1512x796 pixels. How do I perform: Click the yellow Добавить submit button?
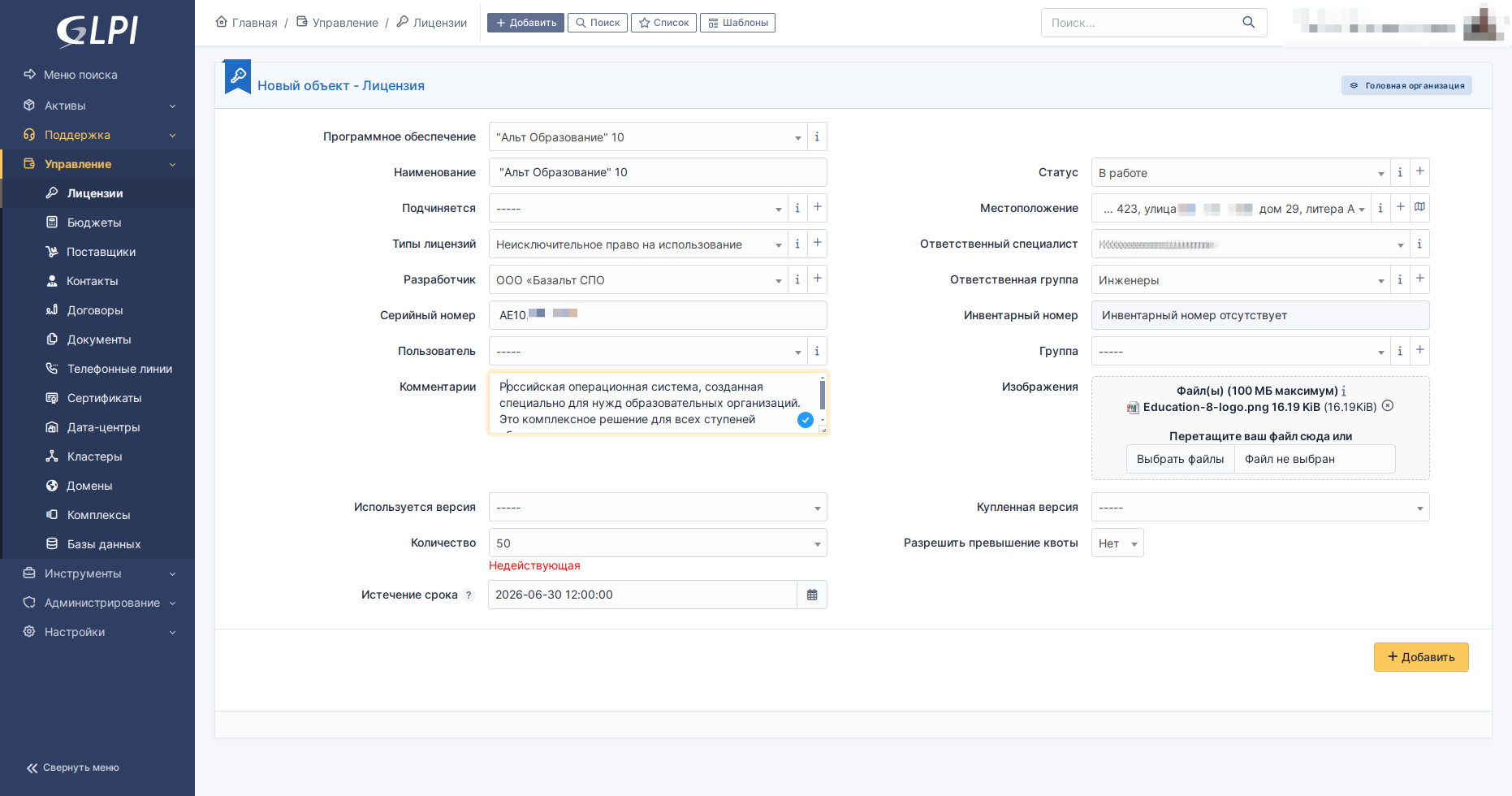click(1421, 657)
